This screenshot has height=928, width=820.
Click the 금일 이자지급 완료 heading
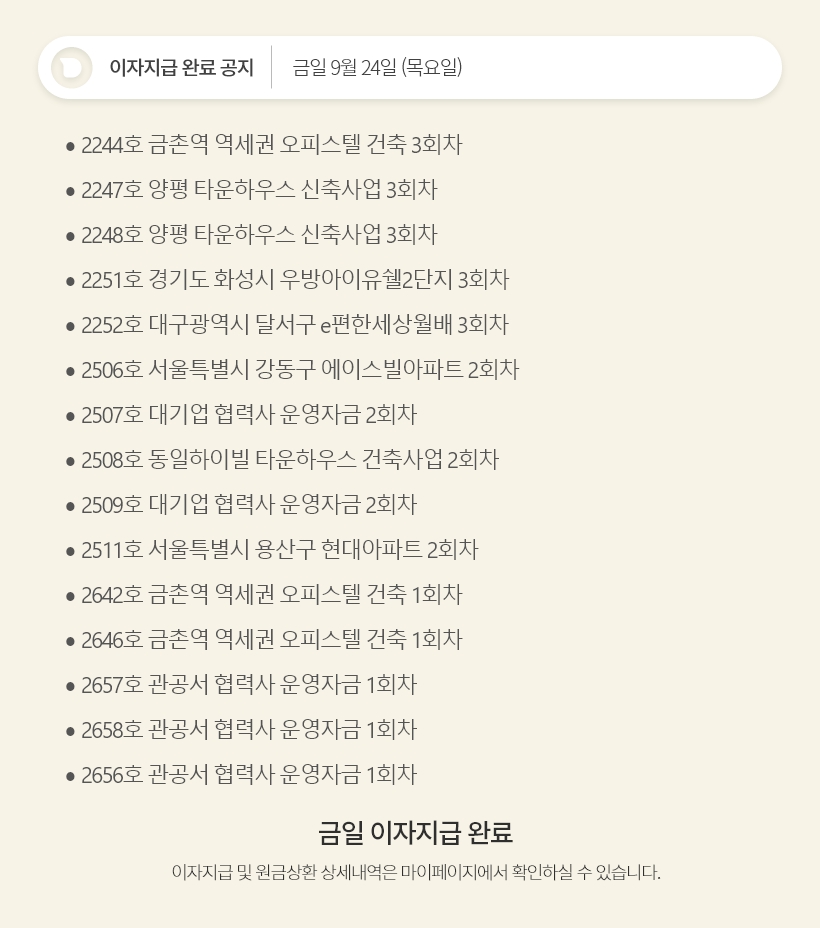pyautogui.click(x=415, y=832)
